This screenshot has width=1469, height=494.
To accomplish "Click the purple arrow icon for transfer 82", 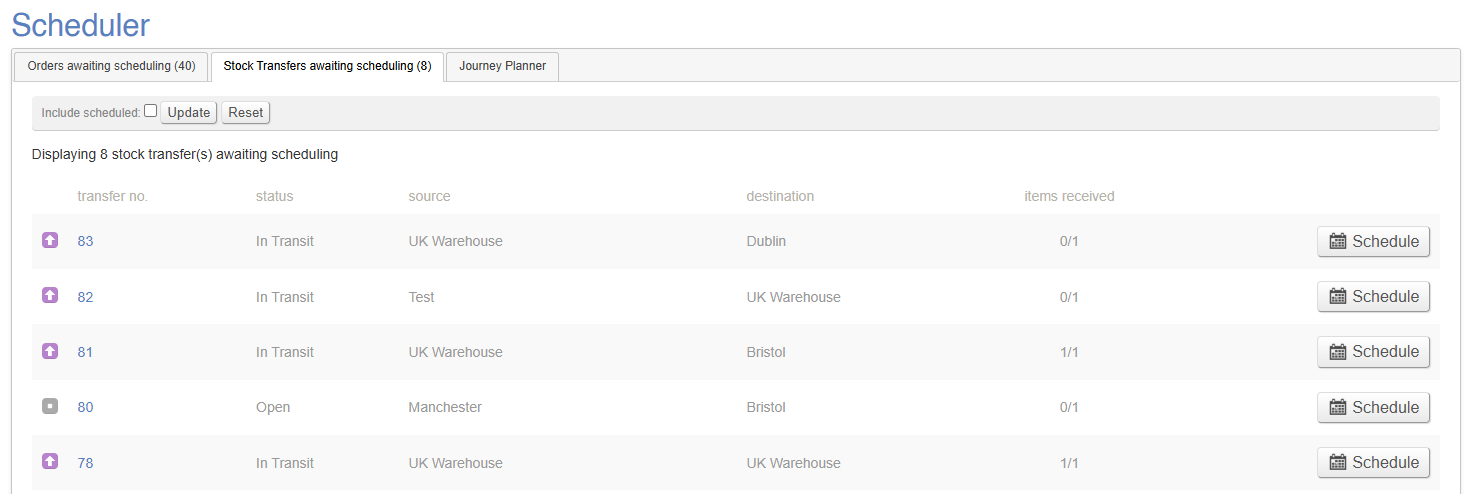I will (50, 296).
